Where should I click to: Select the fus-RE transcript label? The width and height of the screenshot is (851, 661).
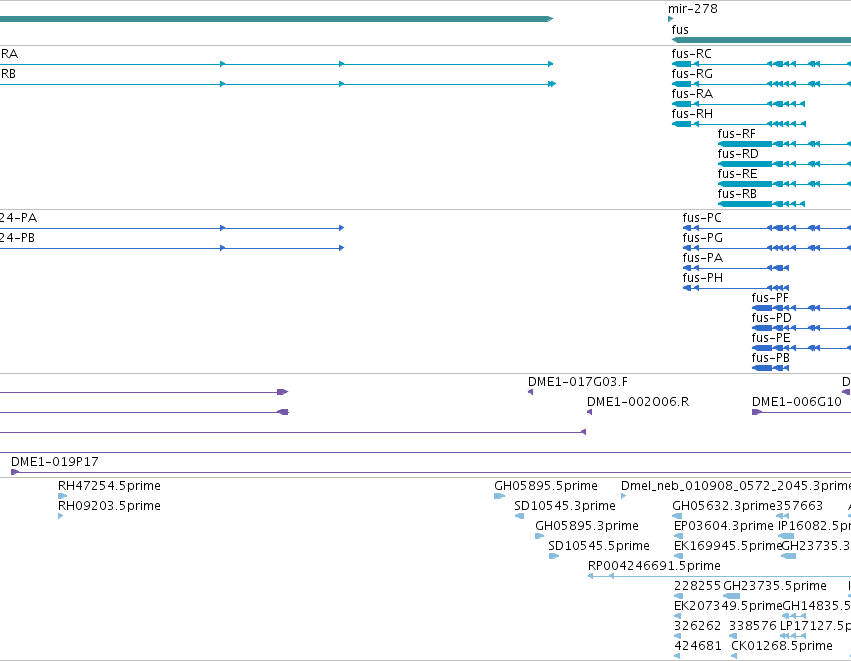point(737,174)
